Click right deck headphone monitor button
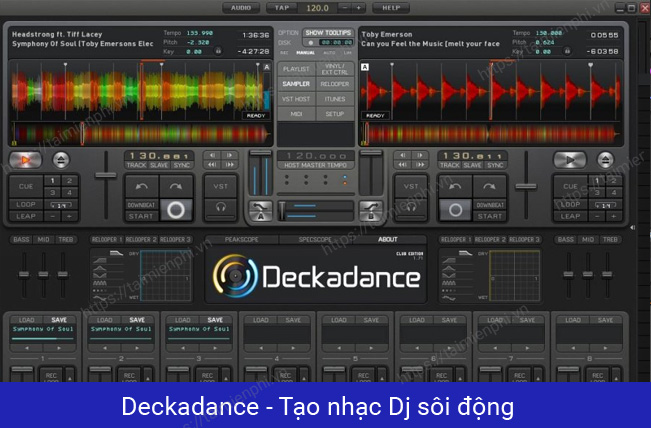651x428 pixels. tap(411, 207)
